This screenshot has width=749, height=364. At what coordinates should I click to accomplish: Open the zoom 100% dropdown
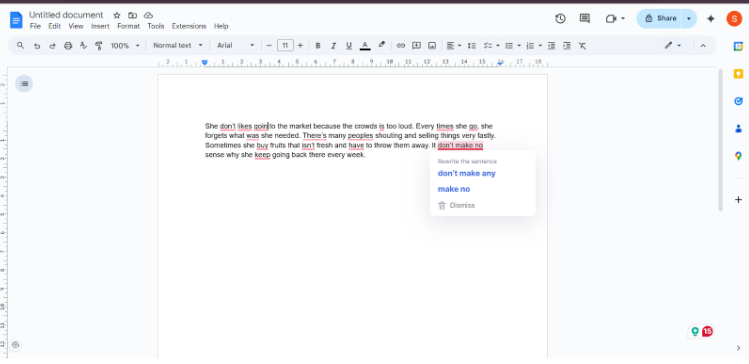(x=125, y=46)
